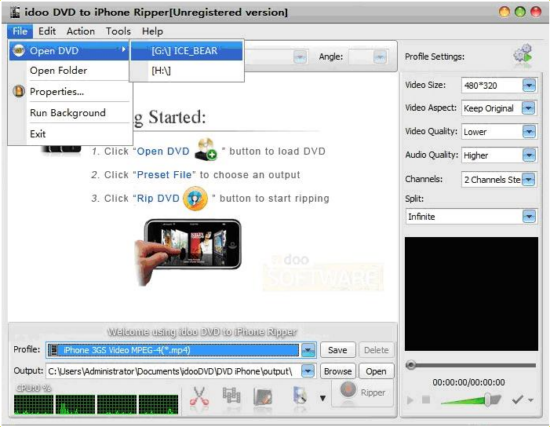Viewport: 550px width, 427px height.
Task: Click the "Preset File" instruction text
Action: point(164,175)
